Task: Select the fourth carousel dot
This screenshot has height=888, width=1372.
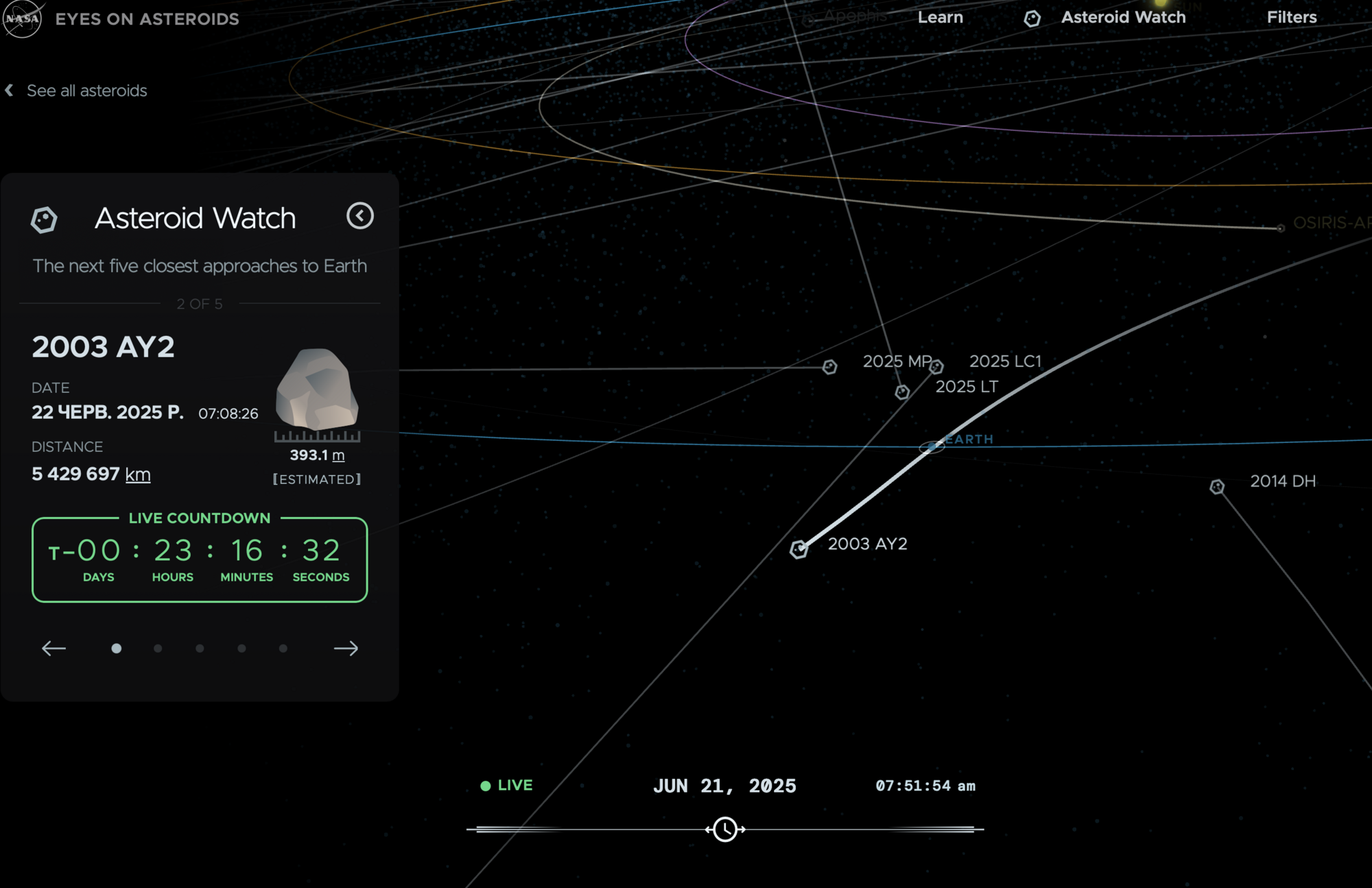Action: [241, 648]
